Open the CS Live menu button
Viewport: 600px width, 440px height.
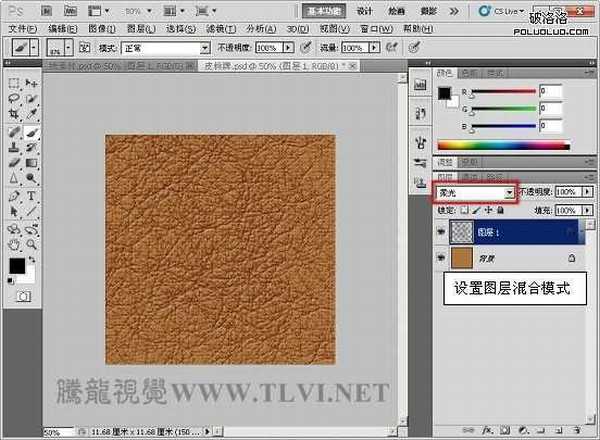click(501, 11)
